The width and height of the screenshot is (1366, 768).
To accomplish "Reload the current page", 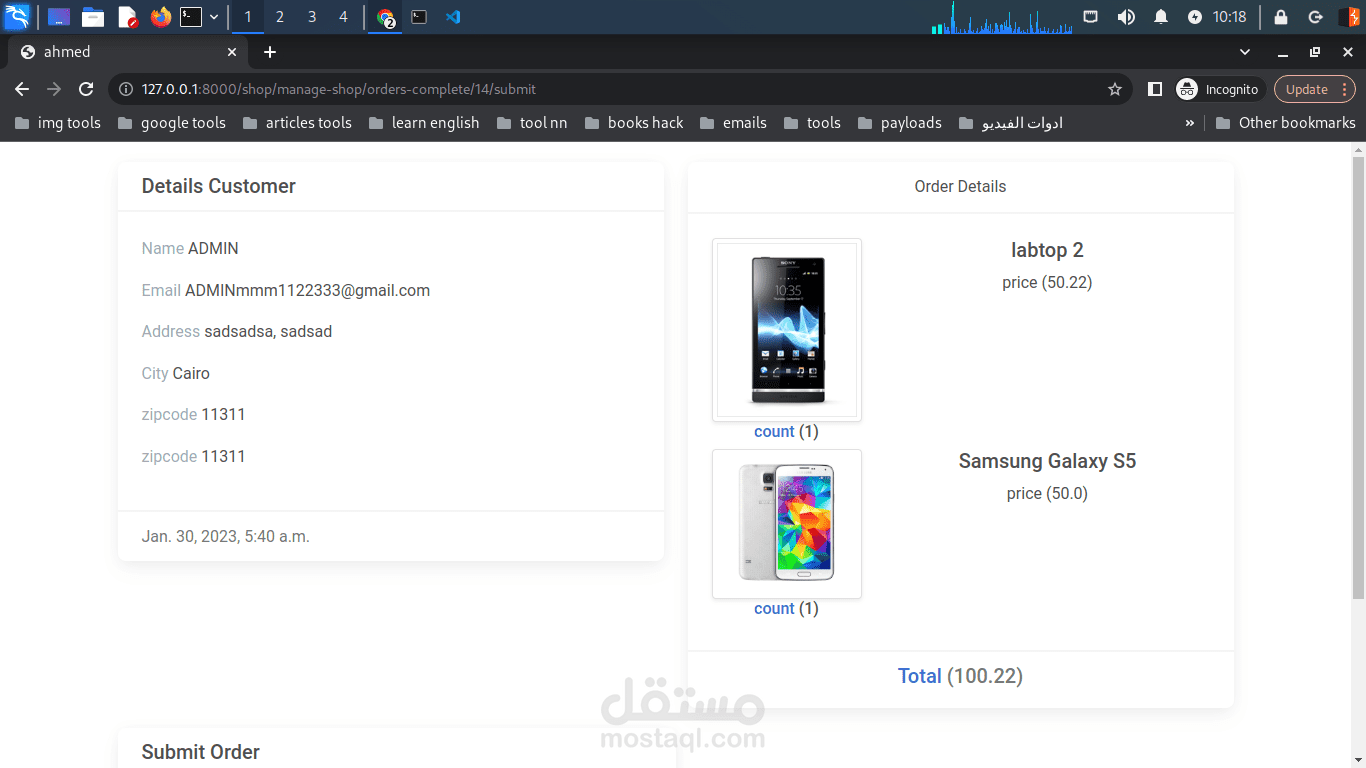I will tap(86, 89).
